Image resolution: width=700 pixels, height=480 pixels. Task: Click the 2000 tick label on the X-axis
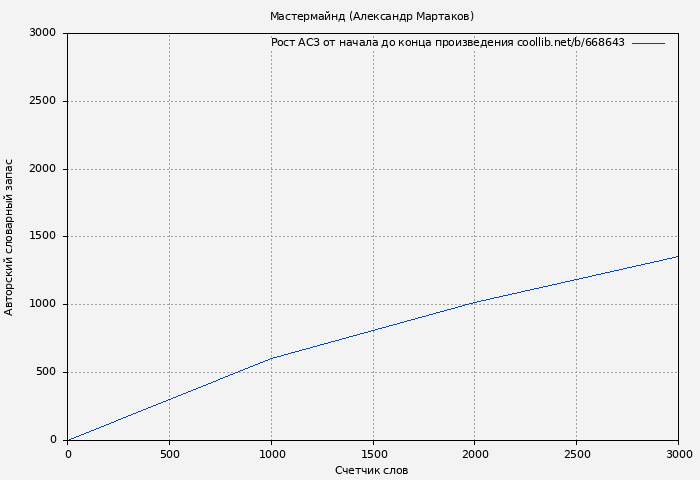475,454
